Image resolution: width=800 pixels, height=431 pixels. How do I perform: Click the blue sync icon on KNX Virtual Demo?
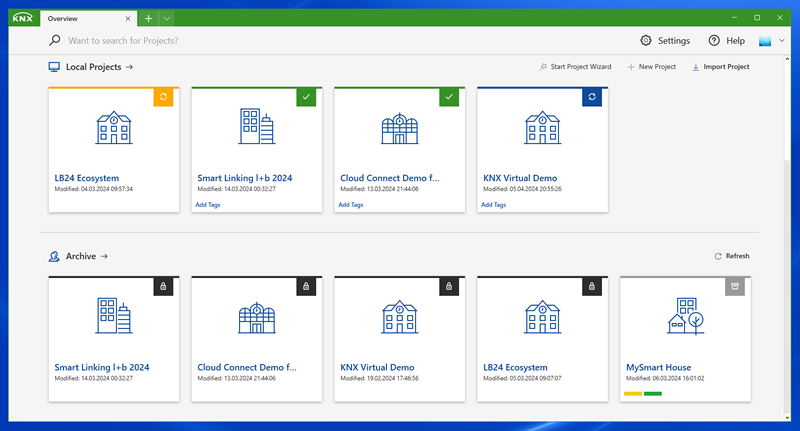(593, 97)
